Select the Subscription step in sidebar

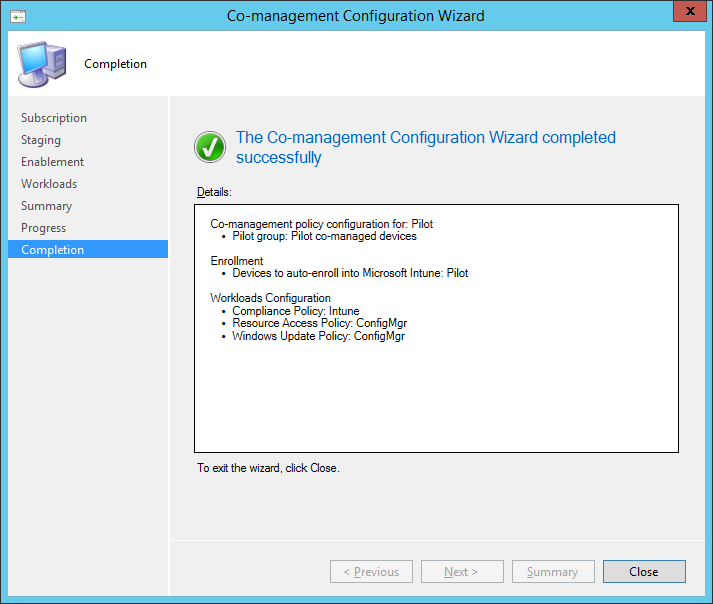tap(54, 118)
